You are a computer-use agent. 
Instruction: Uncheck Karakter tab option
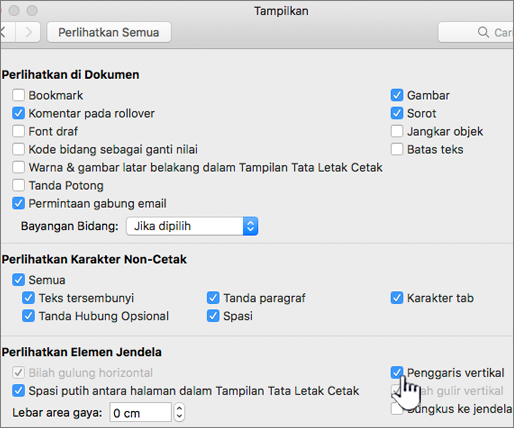point(397,298)
